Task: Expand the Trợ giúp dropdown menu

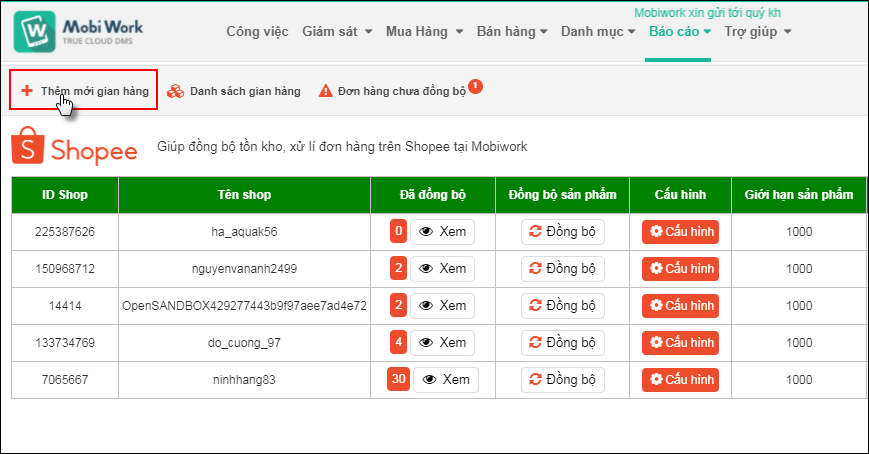Action: (x=758, y=32)
